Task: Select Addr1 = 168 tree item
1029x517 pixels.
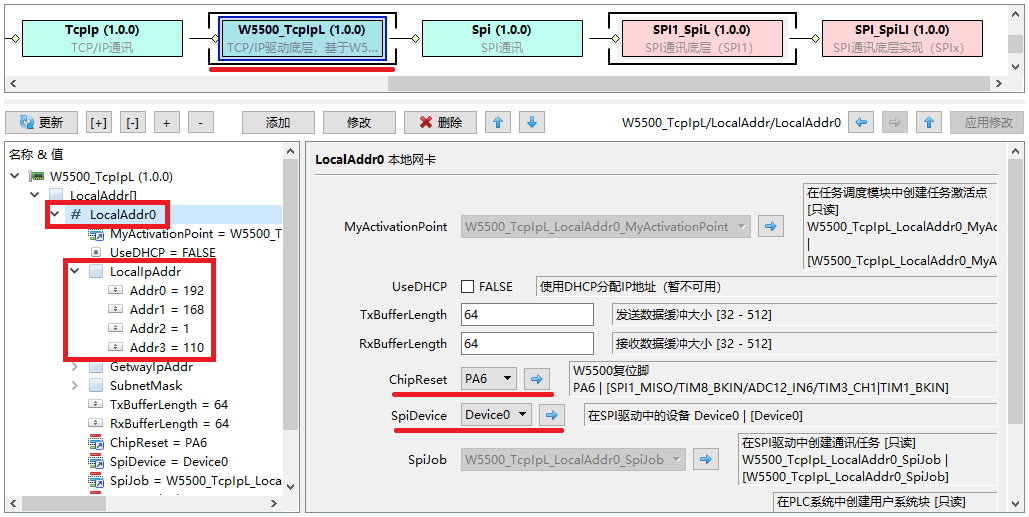Action: pyautogui.click(x=167, y=310)
